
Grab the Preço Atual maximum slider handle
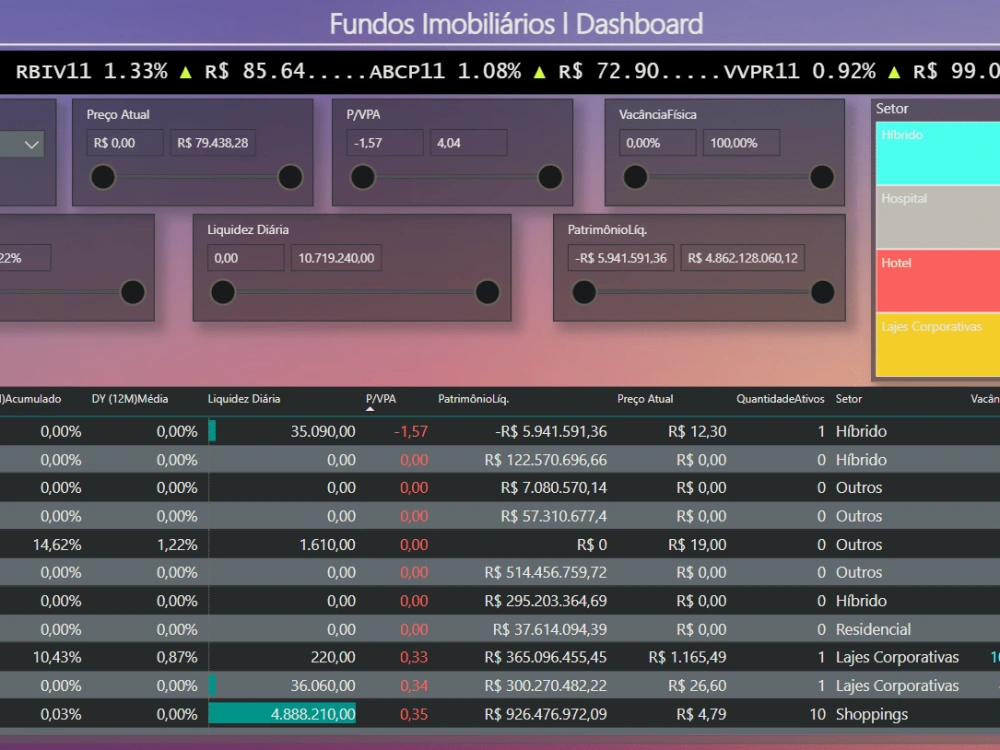click(290, 177)
